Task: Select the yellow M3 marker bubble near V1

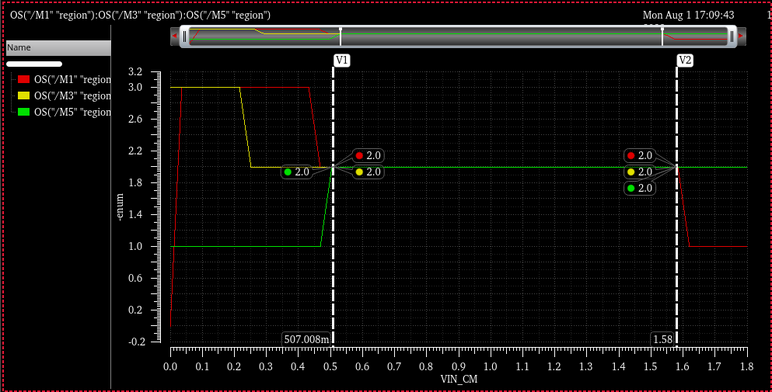Action: tap(368, 172)
